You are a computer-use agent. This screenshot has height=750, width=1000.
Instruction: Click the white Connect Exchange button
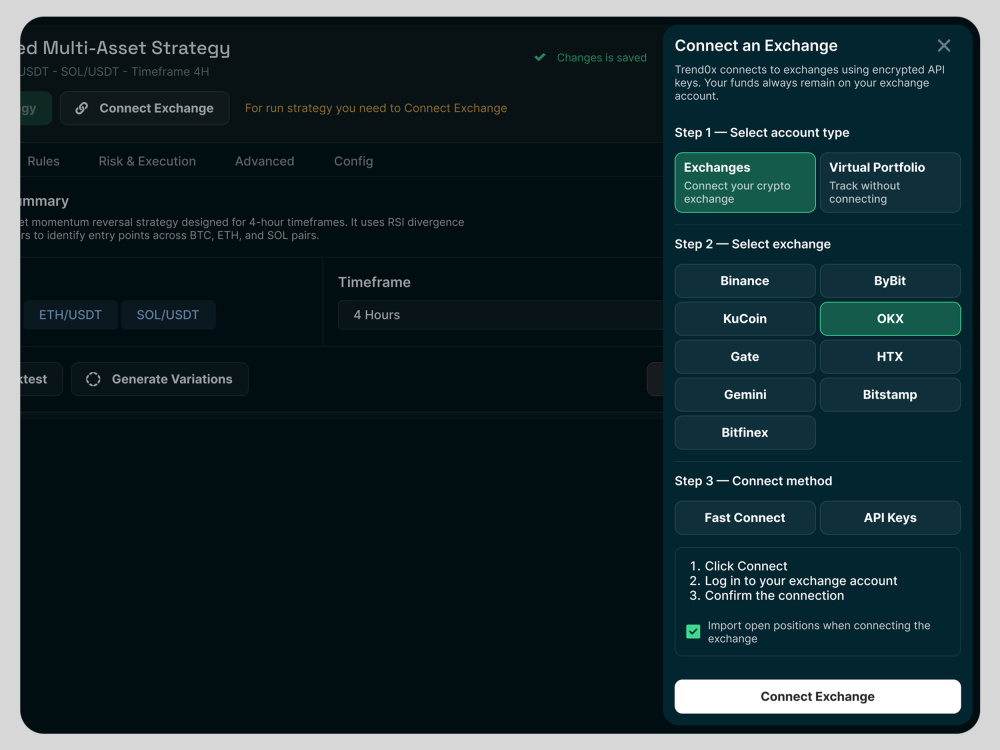[818, 696]
